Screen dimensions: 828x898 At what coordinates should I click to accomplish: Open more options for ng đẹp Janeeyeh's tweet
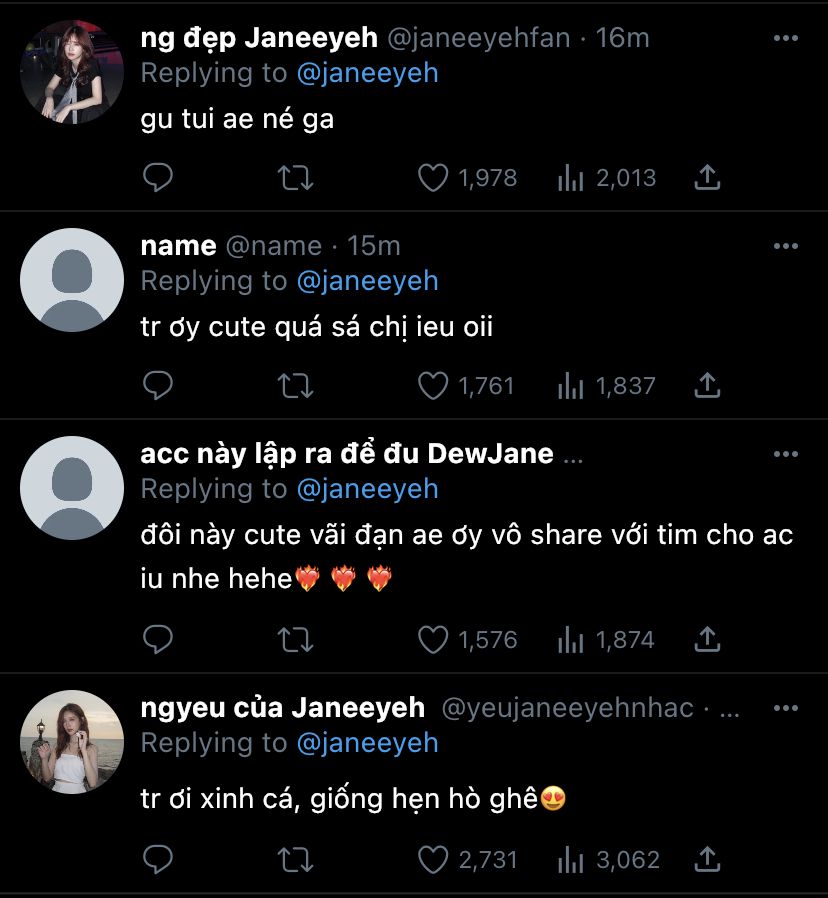[786, 38]
